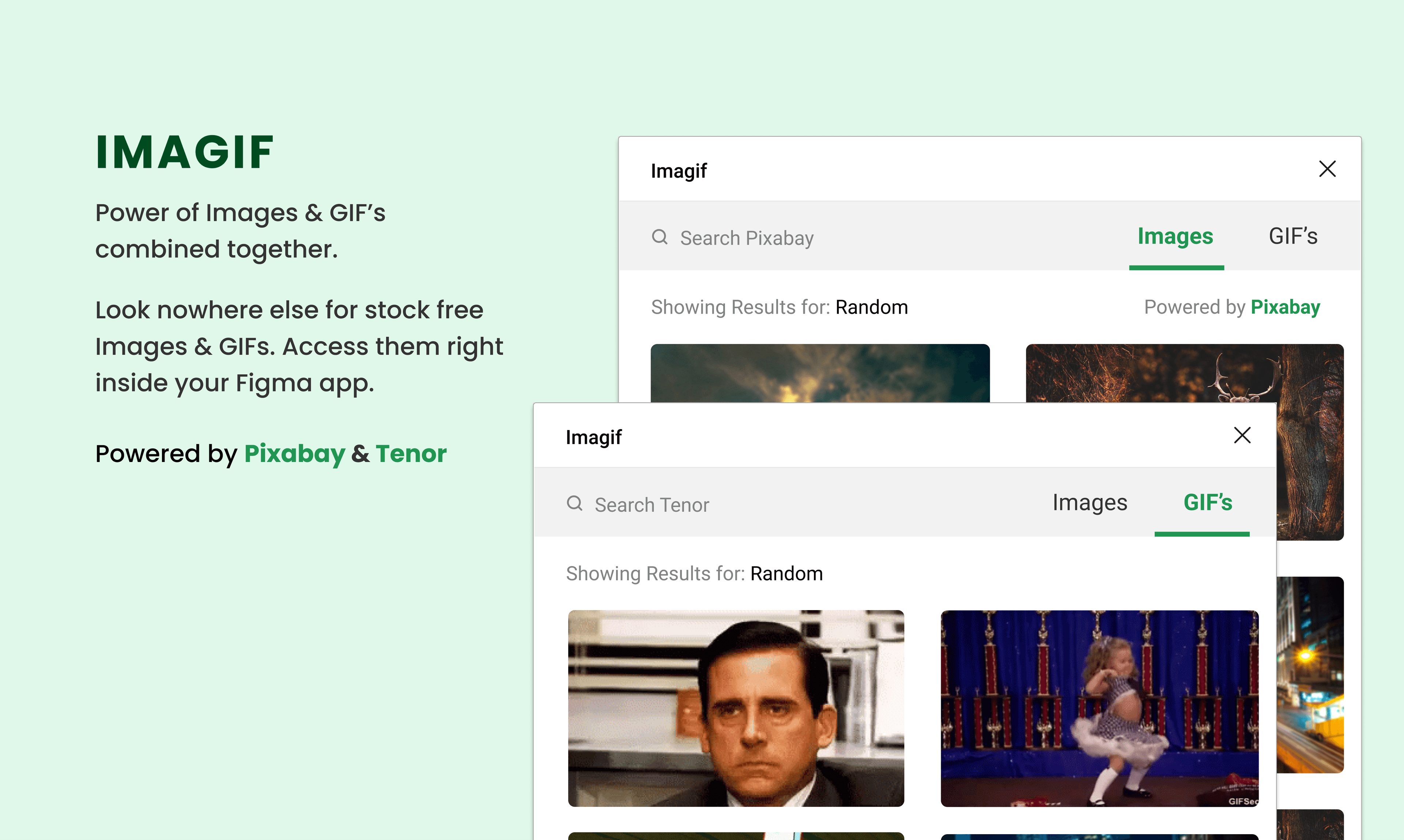Click the search magnifier icon beside Search Tenor
Screen dimensions: 1404x840
coord(575,503)
